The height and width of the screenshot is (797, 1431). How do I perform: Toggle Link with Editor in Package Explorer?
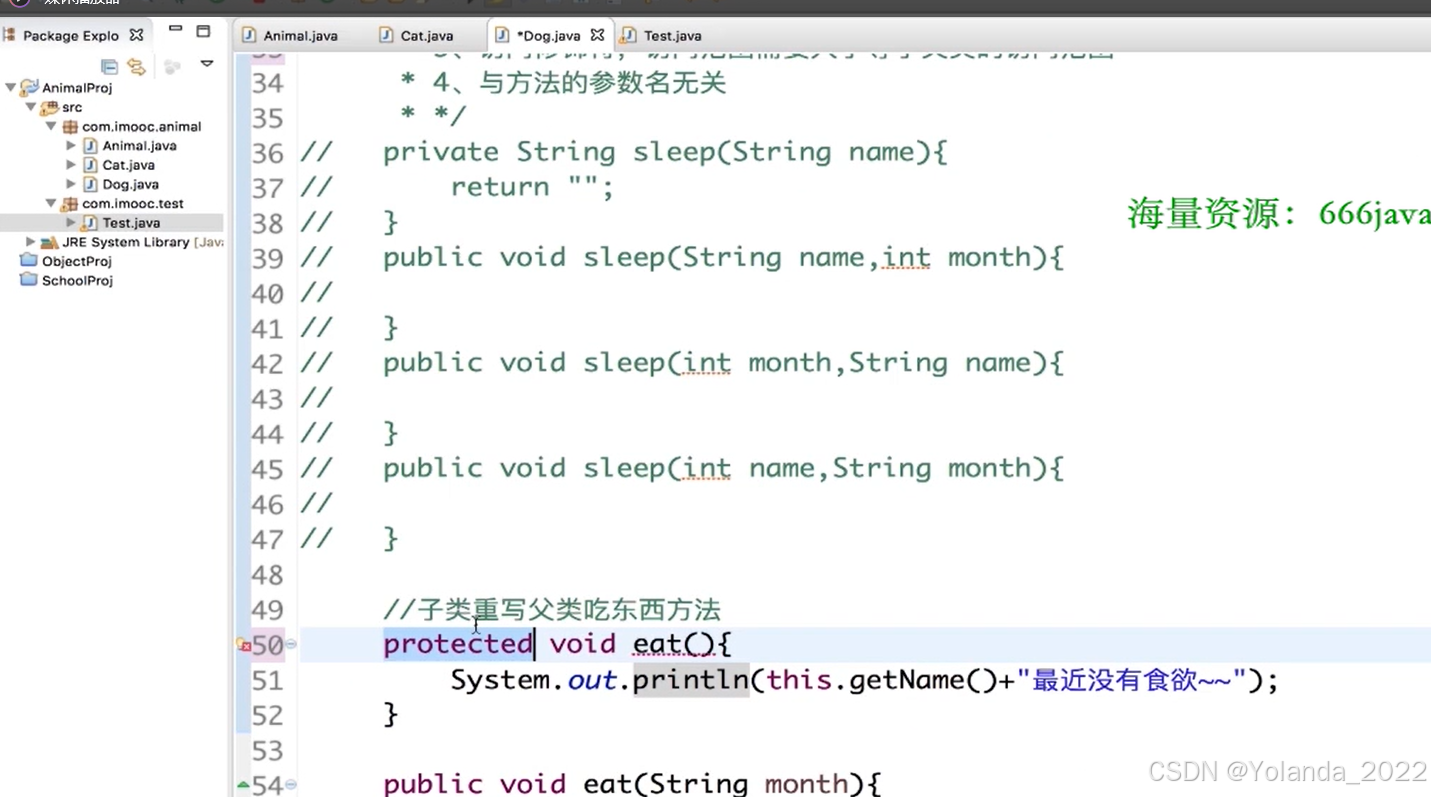point(137,67)
